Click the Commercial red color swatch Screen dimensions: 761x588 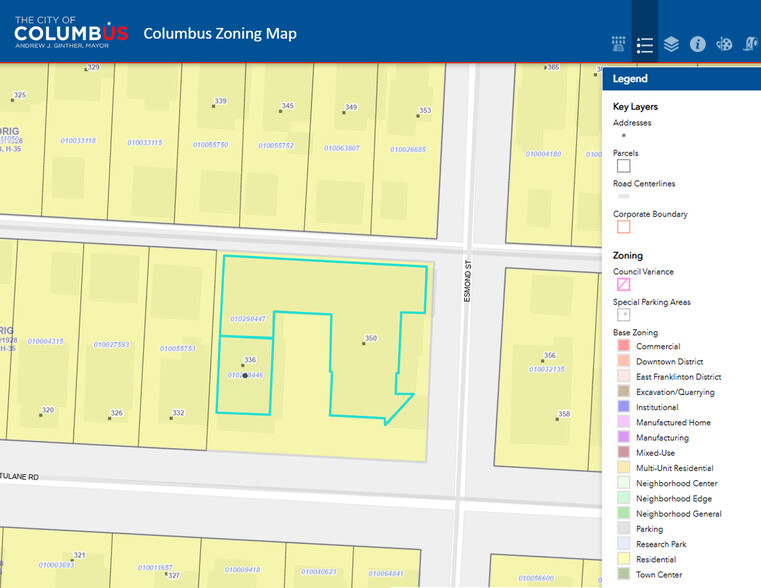624,345
